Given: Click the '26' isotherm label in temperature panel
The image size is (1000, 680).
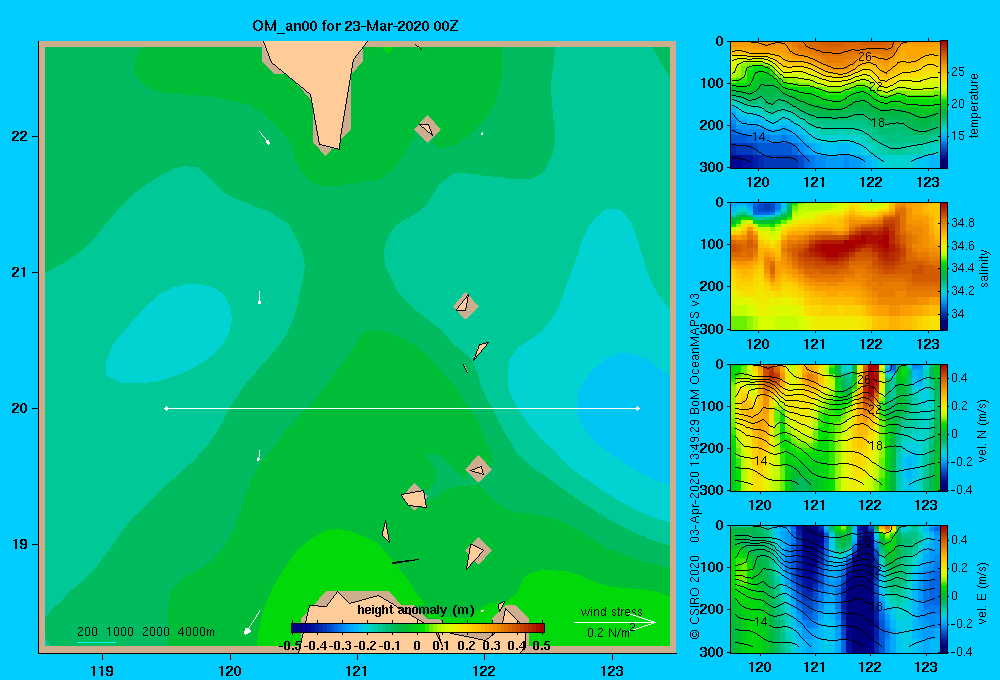Looking at the screenshot, I should click(864, 56).
